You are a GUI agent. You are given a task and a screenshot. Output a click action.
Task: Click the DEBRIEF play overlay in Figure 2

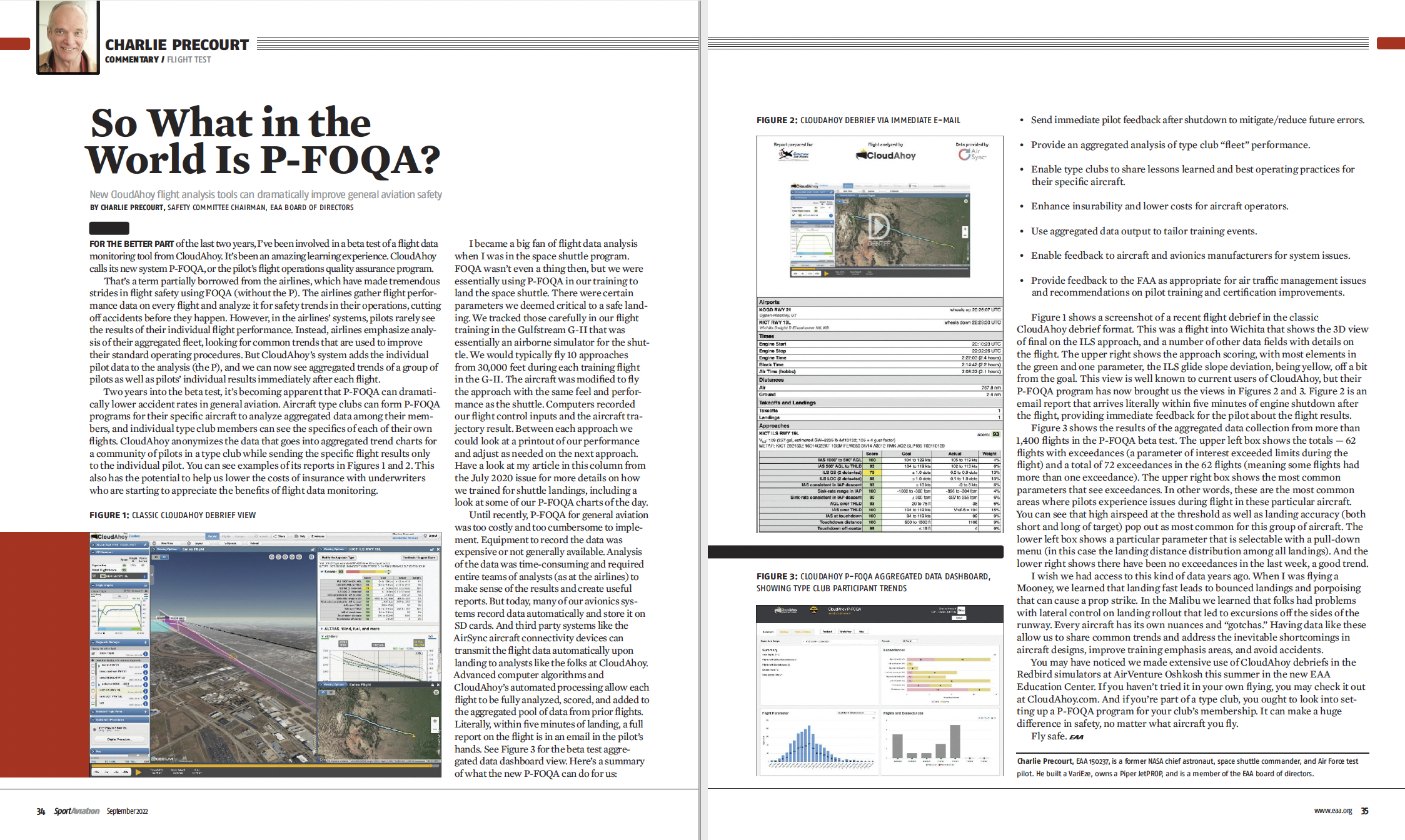(x=879, y=228)
